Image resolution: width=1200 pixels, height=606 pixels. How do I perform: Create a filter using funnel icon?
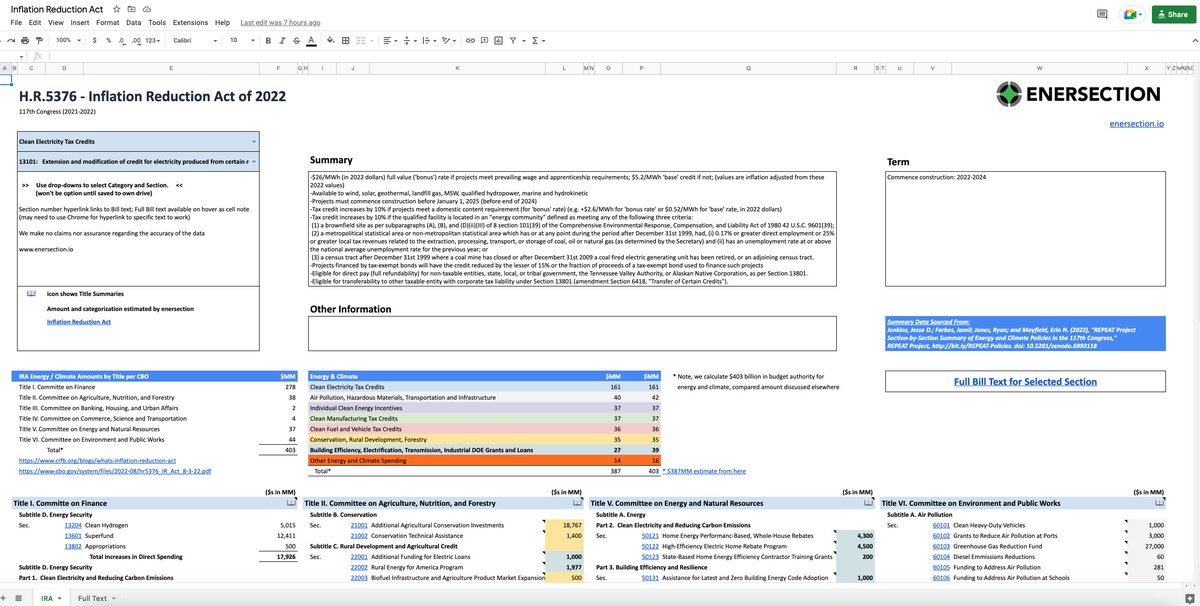[513, 40]
